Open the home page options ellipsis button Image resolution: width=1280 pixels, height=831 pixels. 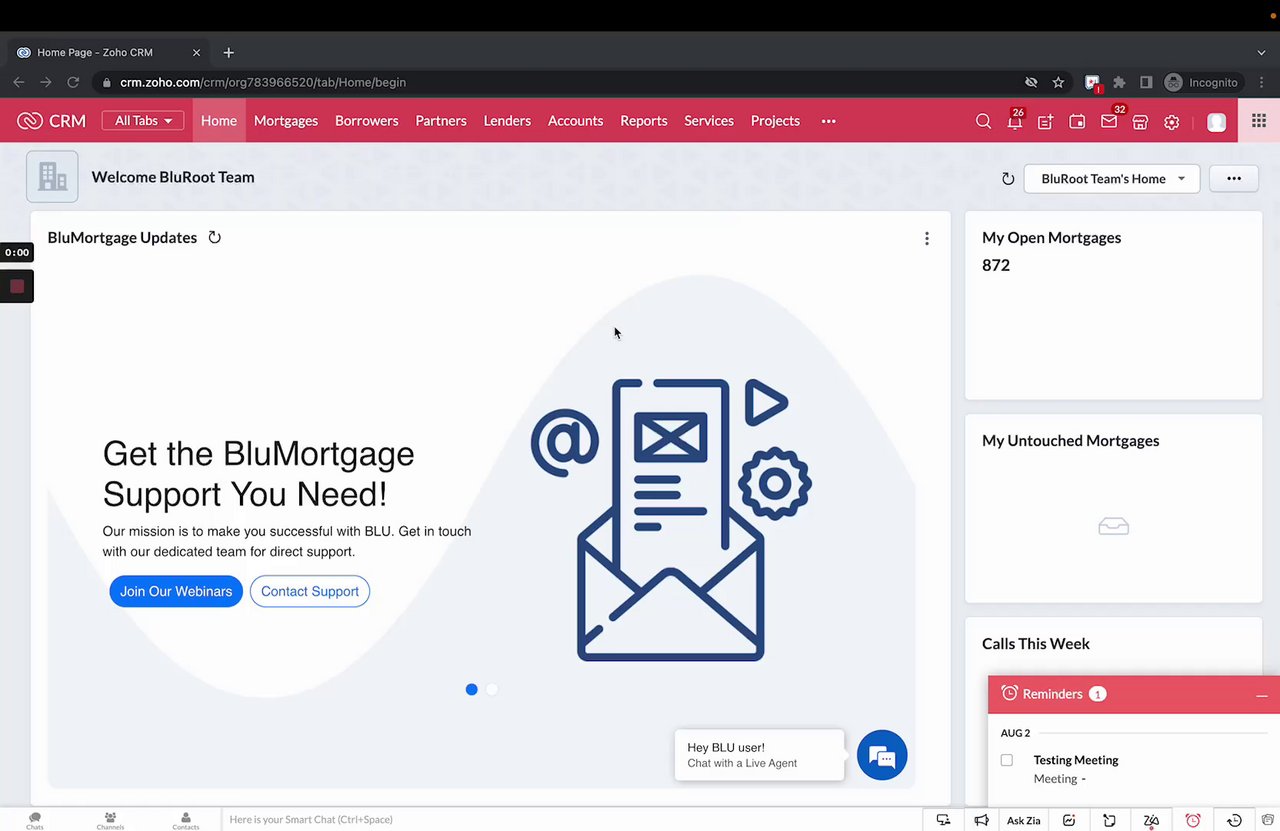1234,179
